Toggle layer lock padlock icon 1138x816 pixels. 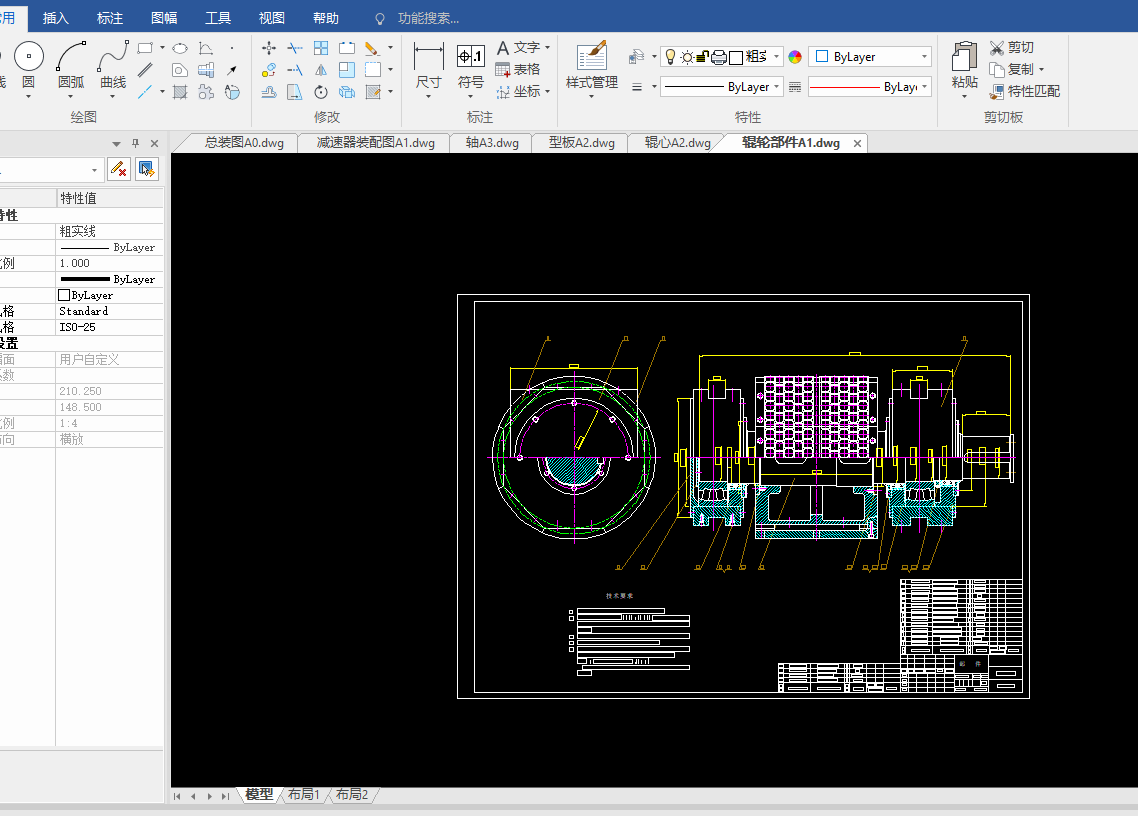click(x=702, y=57)
